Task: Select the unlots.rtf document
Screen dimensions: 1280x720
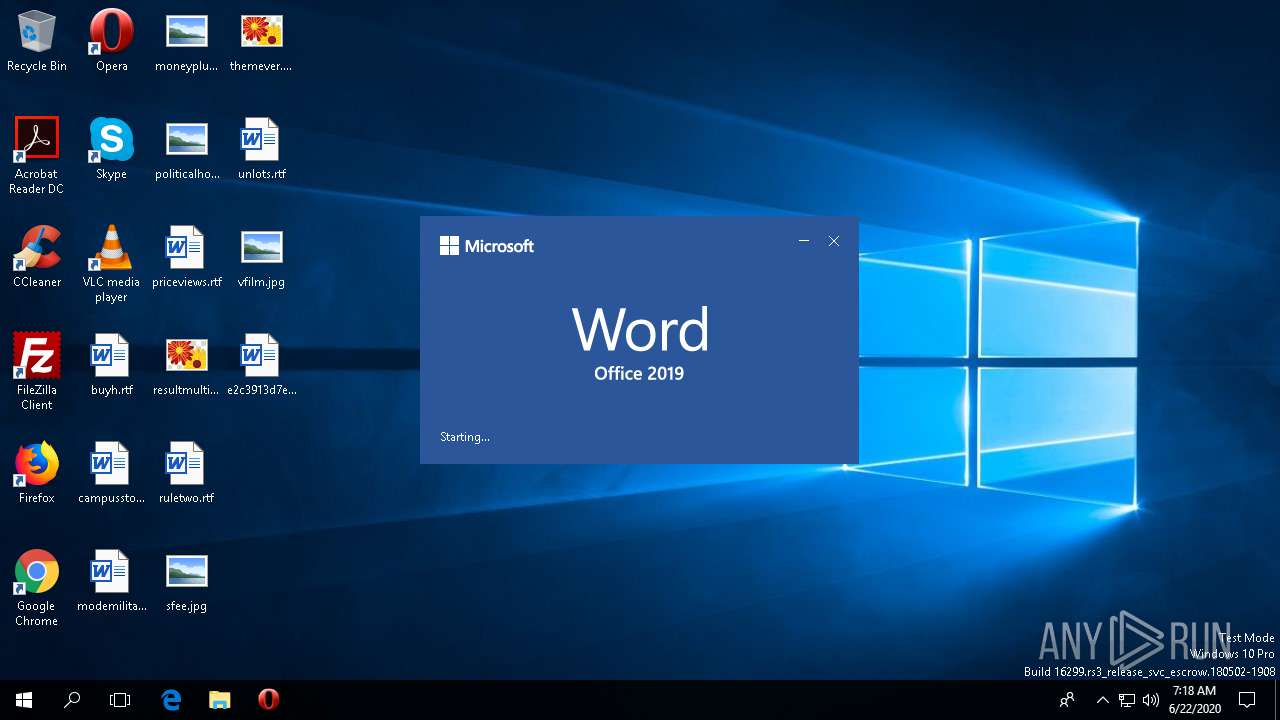Action: tap(261, 149)
